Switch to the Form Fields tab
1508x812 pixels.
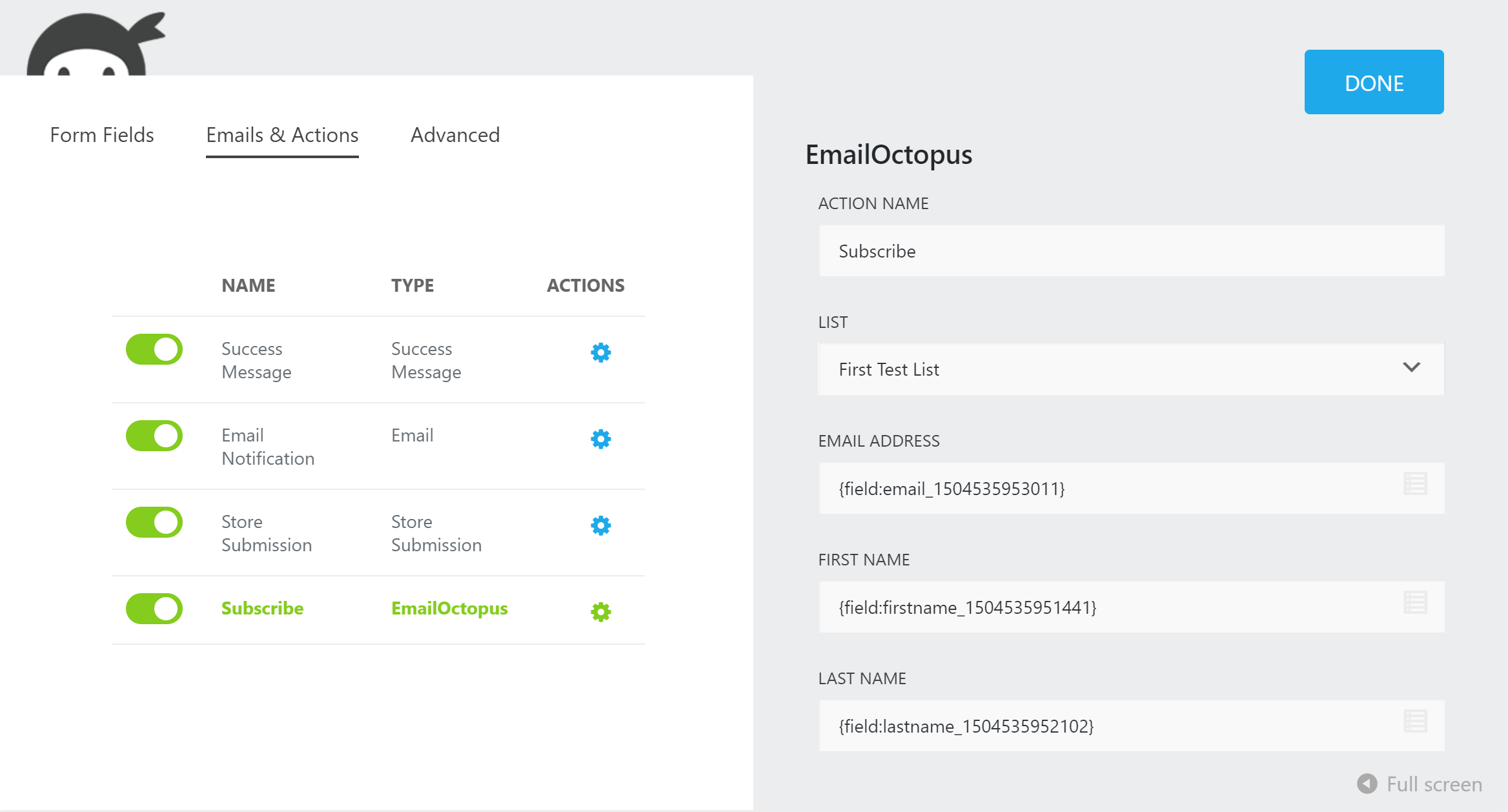[x=102, y=135]
